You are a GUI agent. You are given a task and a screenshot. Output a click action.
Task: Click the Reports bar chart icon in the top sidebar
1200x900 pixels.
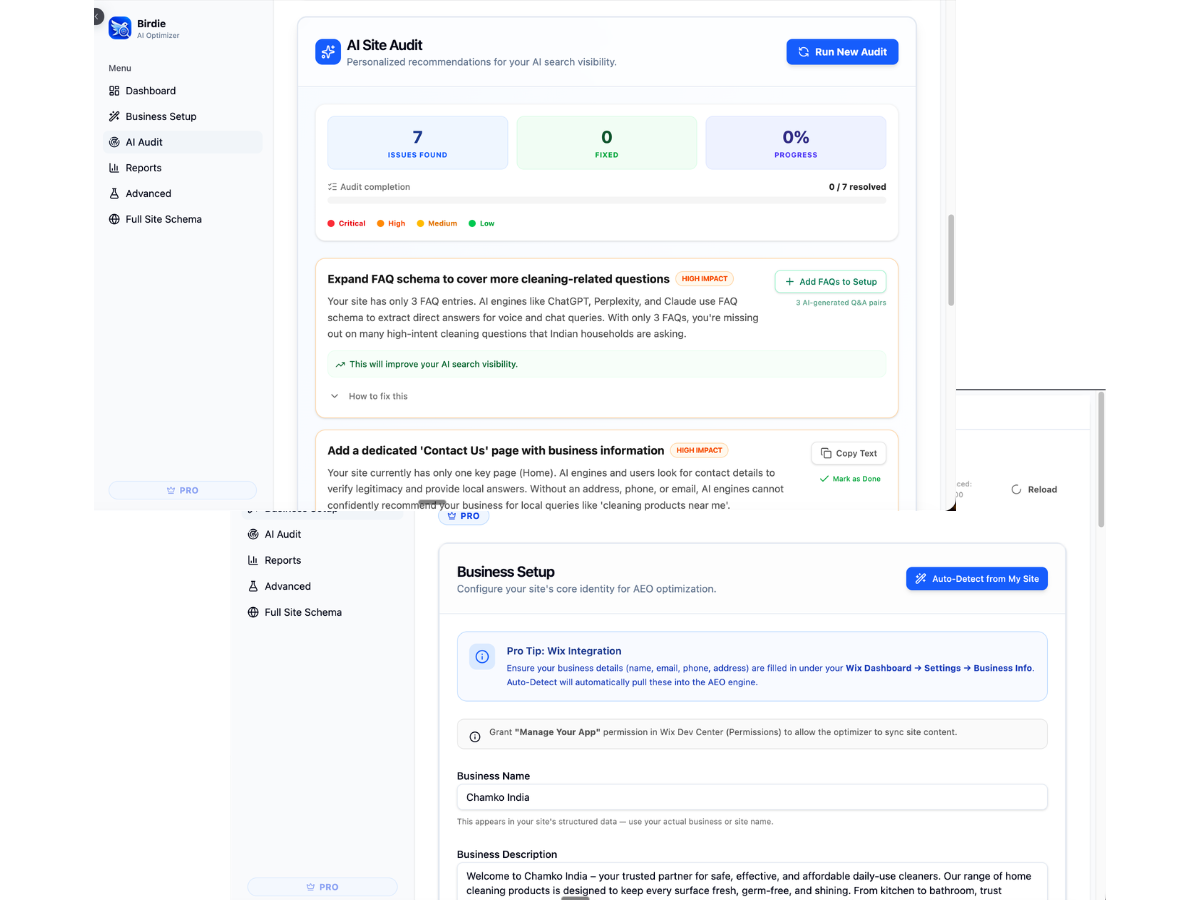pos(114,168)
